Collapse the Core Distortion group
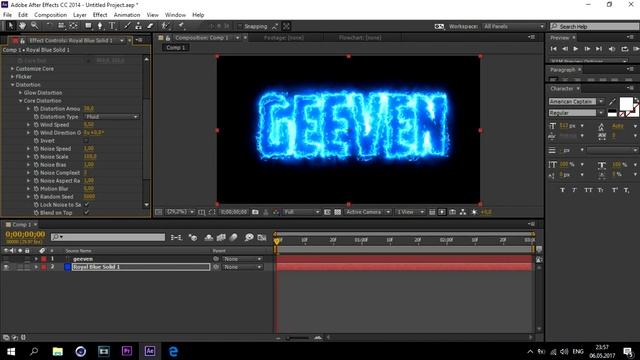 tap(20, 100)
